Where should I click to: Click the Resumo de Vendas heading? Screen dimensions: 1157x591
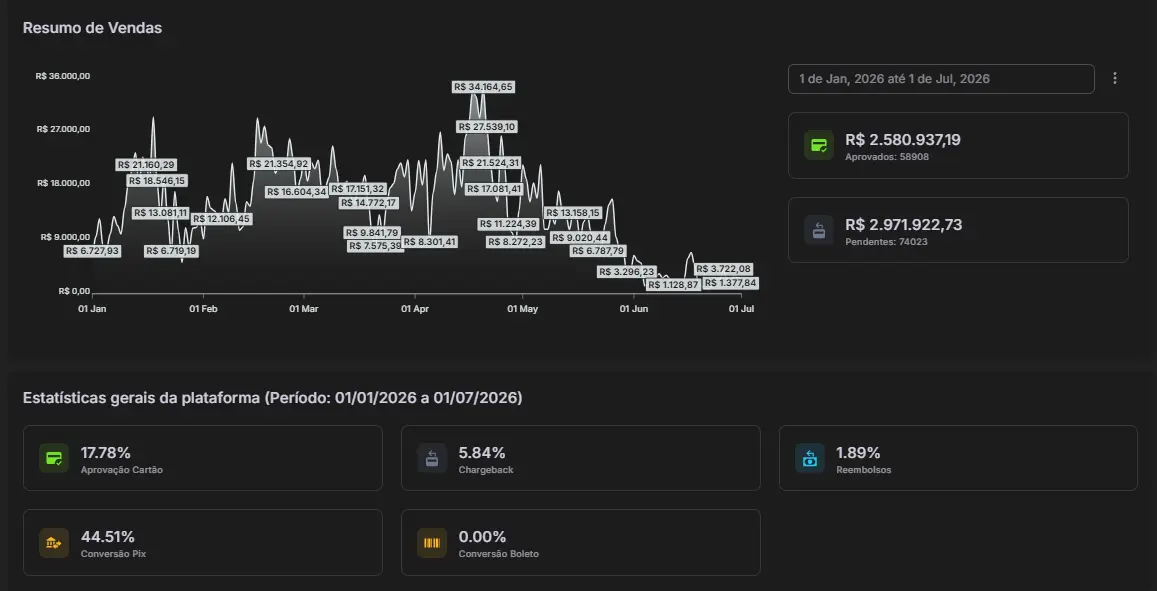[92, 28]
